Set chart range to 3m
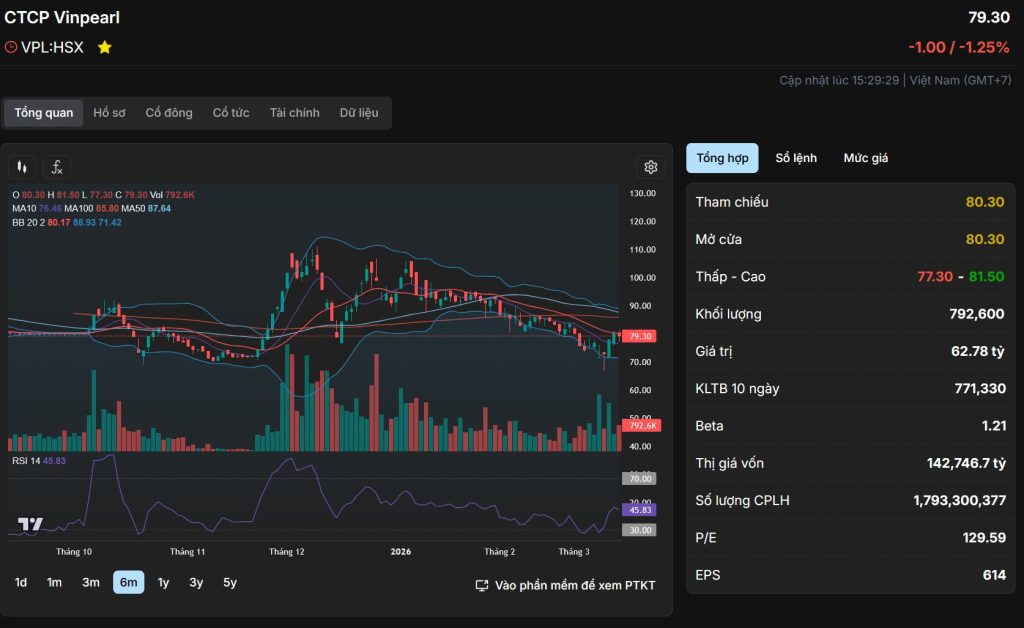The image size is (1024, 628). pos(91,583)
